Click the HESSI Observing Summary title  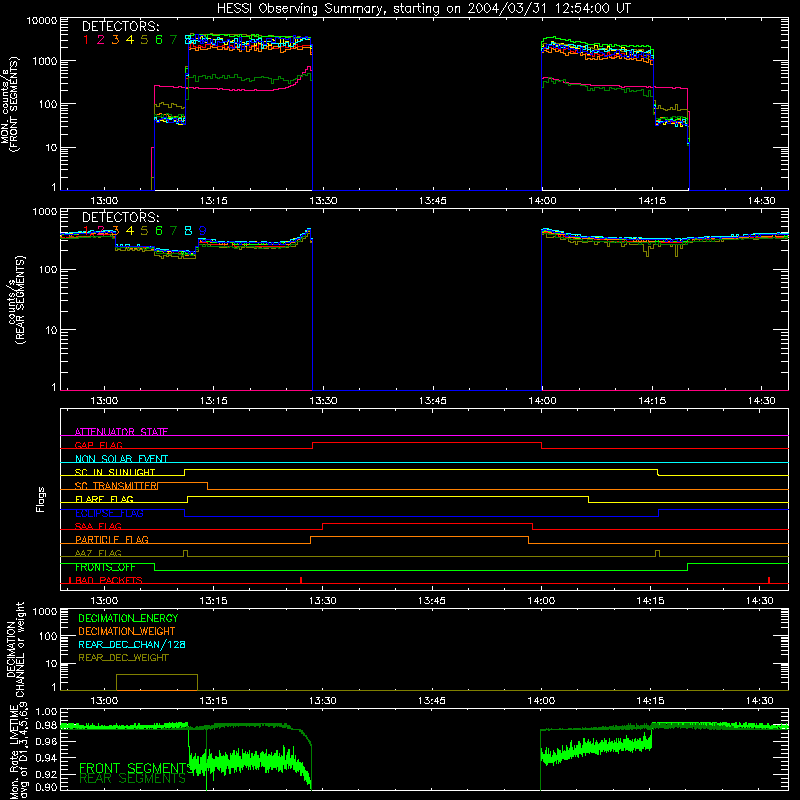pos(423,9)
